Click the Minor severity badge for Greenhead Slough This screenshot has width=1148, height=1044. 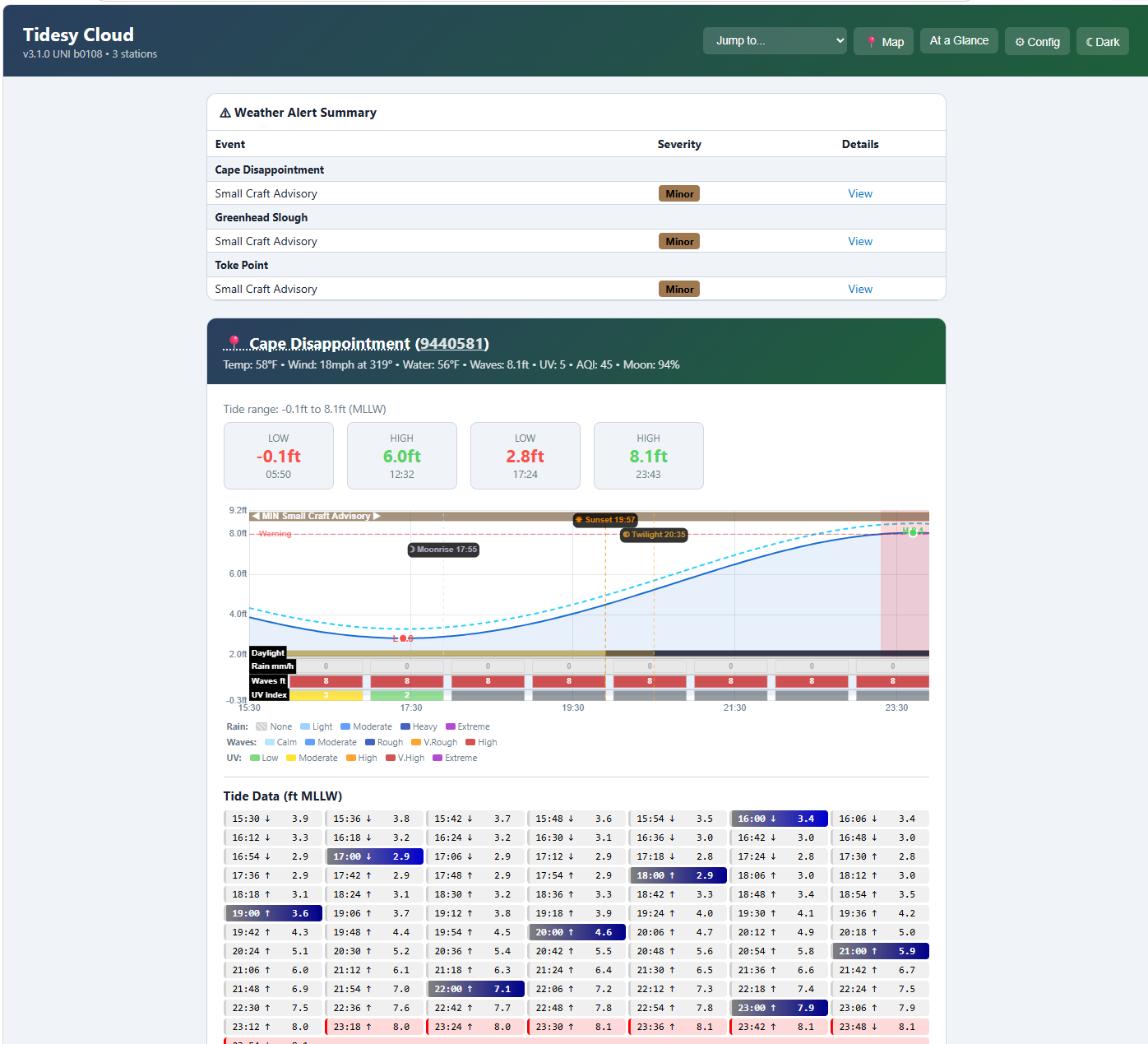tap(679, 241)
